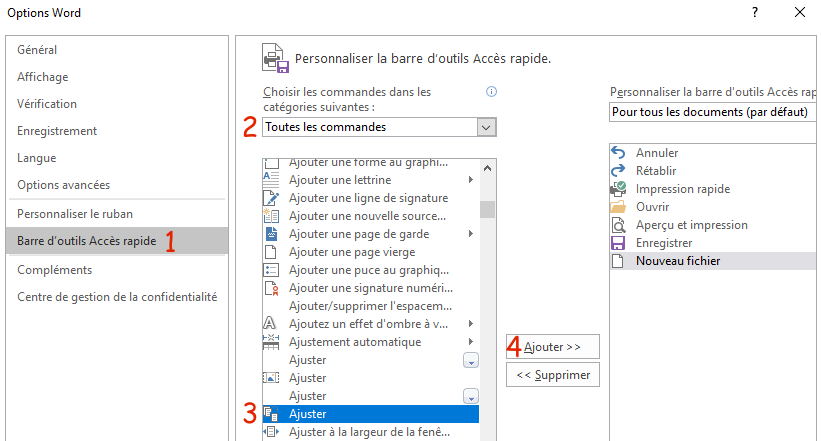Screen dimensions: 821x441
Task: Click the Rétablir redo arrow icon
Action: click(618, 170)
